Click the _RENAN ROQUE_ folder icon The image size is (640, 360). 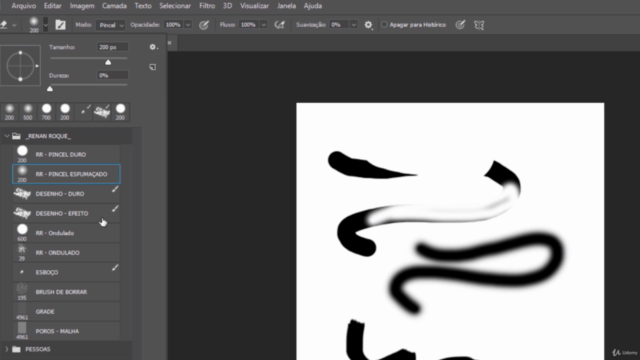tap(16, 136)
